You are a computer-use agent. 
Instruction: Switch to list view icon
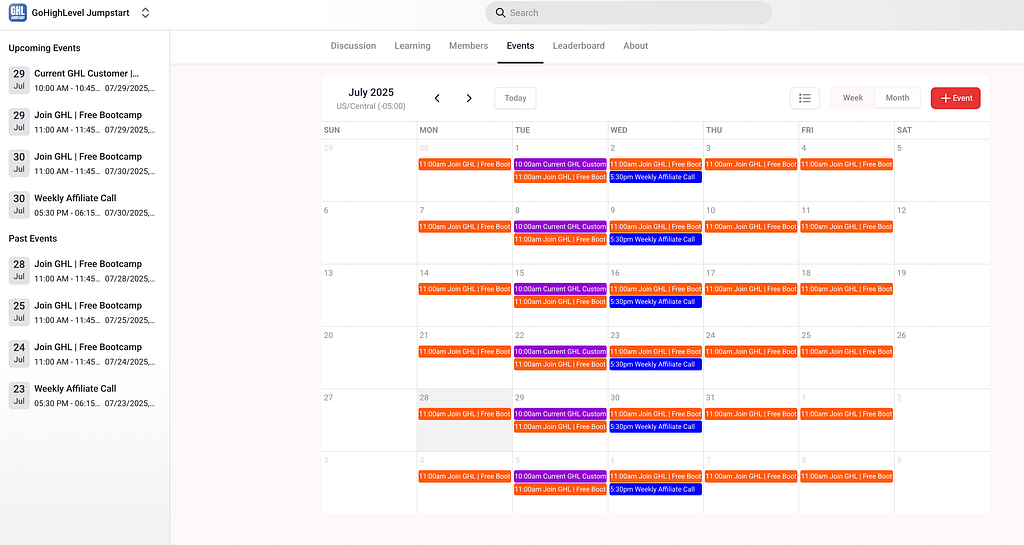(x=805, y=98)
